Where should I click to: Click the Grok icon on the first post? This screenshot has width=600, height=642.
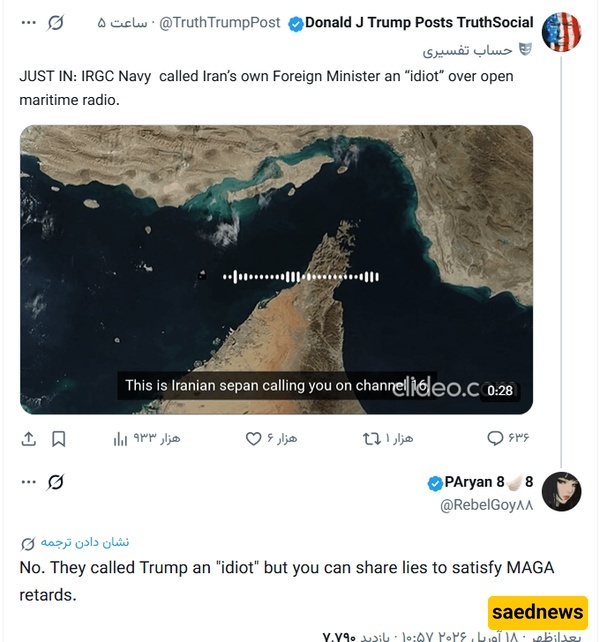click(57, 22)
